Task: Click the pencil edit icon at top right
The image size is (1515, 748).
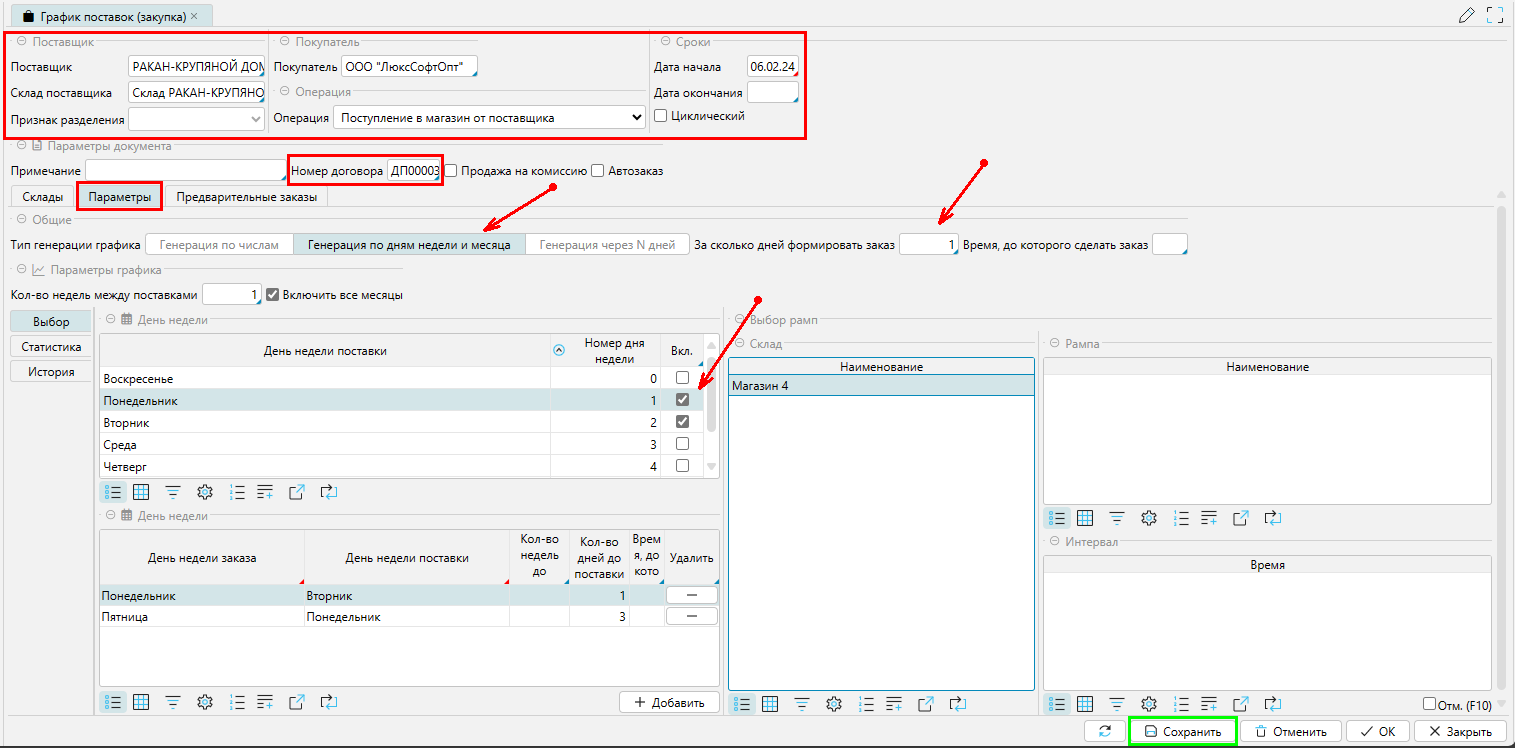Action: pyautogui.click(x=1466, y=15)
